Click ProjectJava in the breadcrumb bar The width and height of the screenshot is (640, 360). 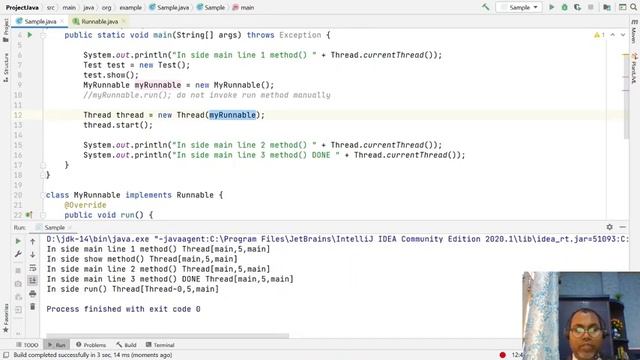[22, 7]
